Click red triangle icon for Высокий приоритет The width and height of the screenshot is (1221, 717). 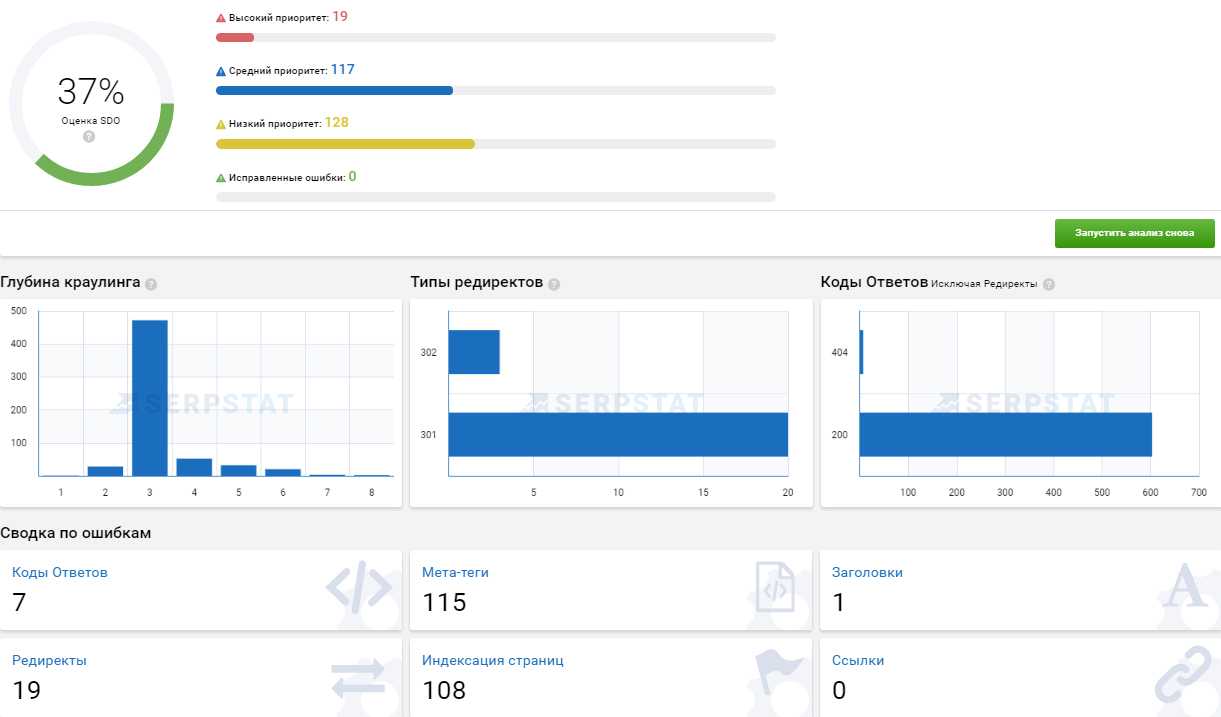pos(221,18)
